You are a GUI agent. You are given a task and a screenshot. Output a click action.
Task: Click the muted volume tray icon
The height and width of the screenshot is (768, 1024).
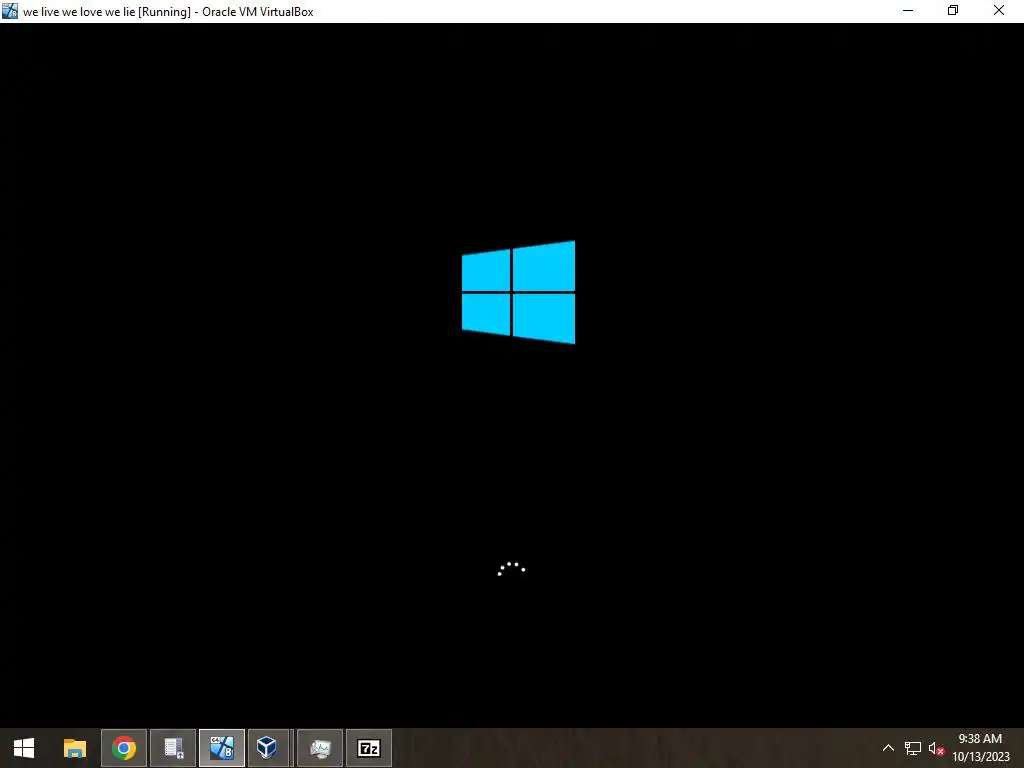(x=936, y=748)
